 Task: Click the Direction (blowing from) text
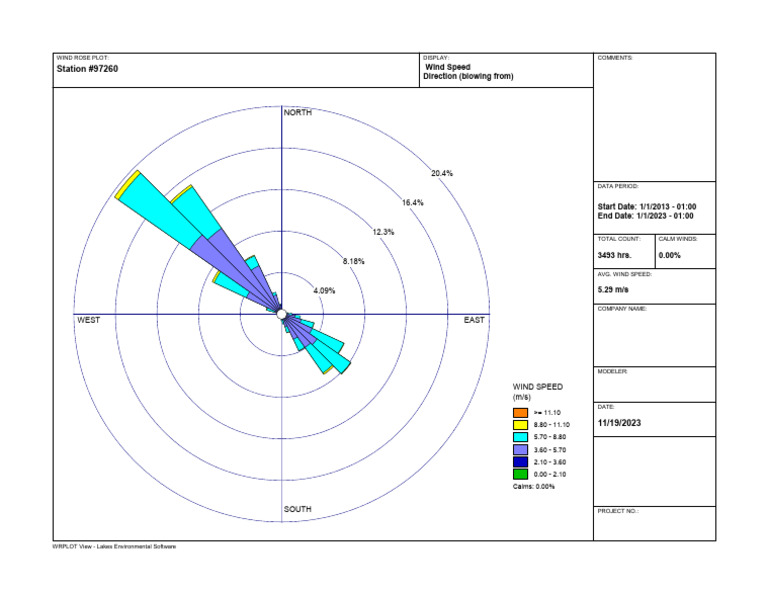point(468,76)
